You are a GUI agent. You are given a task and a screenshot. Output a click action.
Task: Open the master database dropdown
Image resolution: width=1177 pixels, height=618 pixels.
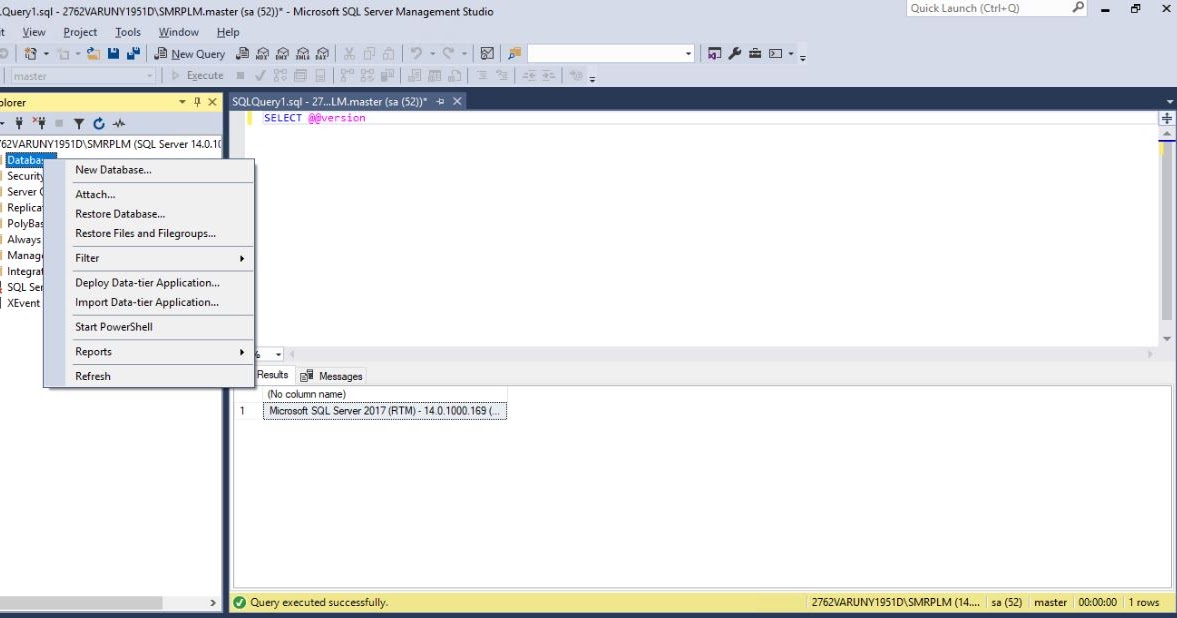pyautogui.click(x=149, y=76)
